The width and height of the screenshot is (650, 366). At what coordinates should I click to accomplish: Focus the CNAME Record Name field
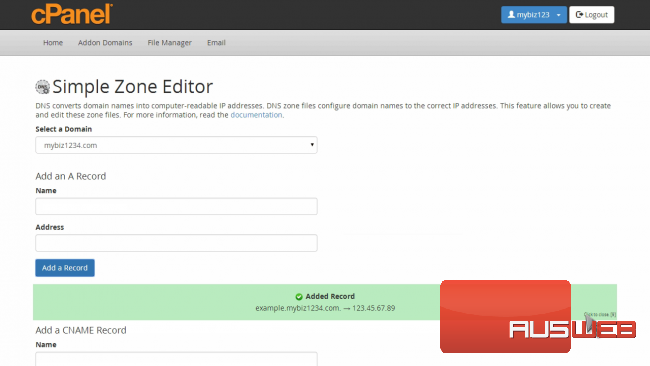176,359
